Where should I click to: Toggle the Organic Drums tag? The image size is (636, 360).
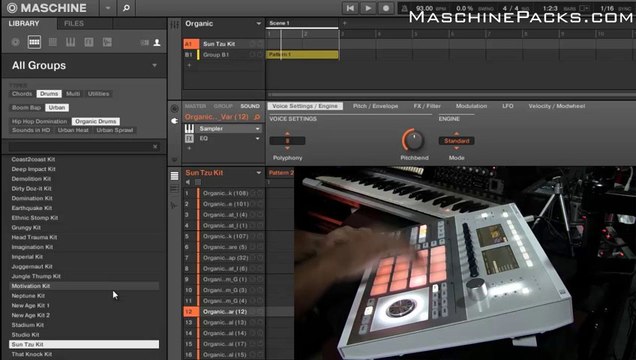pyautogui.click(x=96, y=121)
